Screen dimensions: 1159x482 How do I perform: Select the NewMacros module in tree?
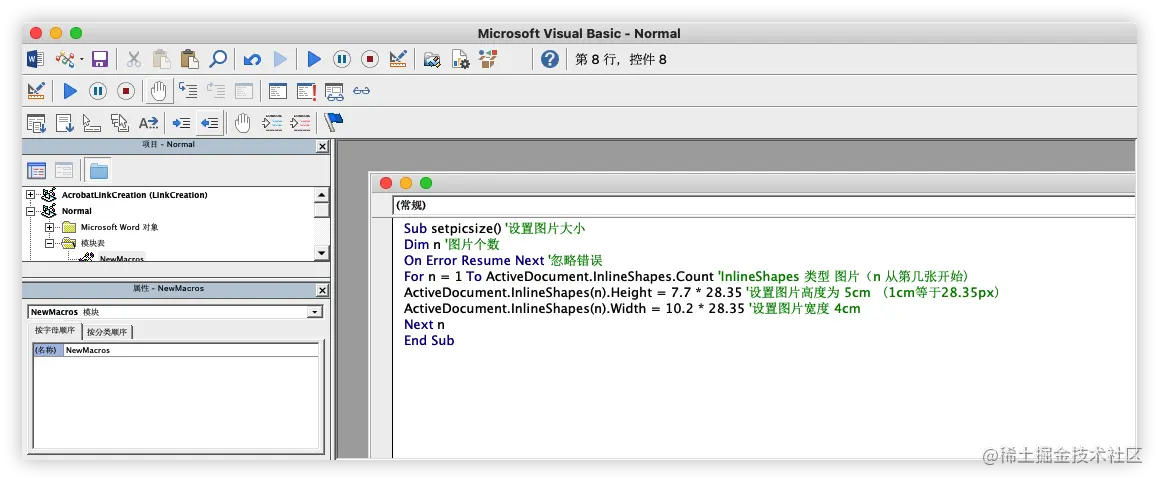121,258
